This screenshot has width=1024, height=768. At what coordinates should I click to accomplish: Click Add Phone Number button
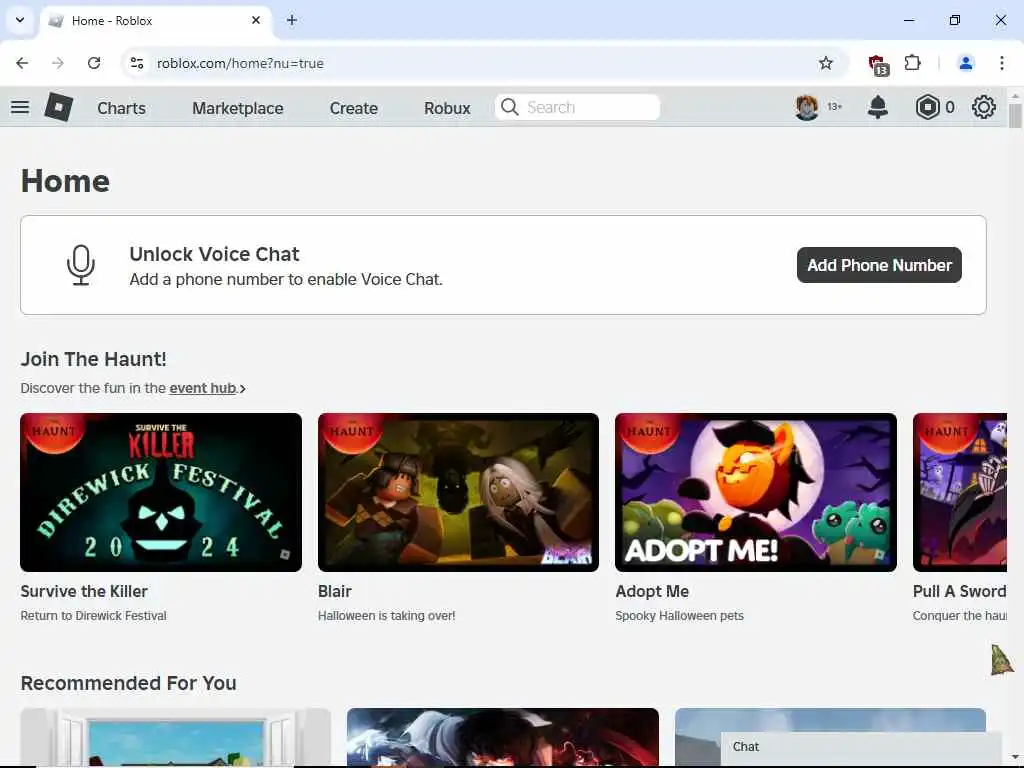click(879, 265)
